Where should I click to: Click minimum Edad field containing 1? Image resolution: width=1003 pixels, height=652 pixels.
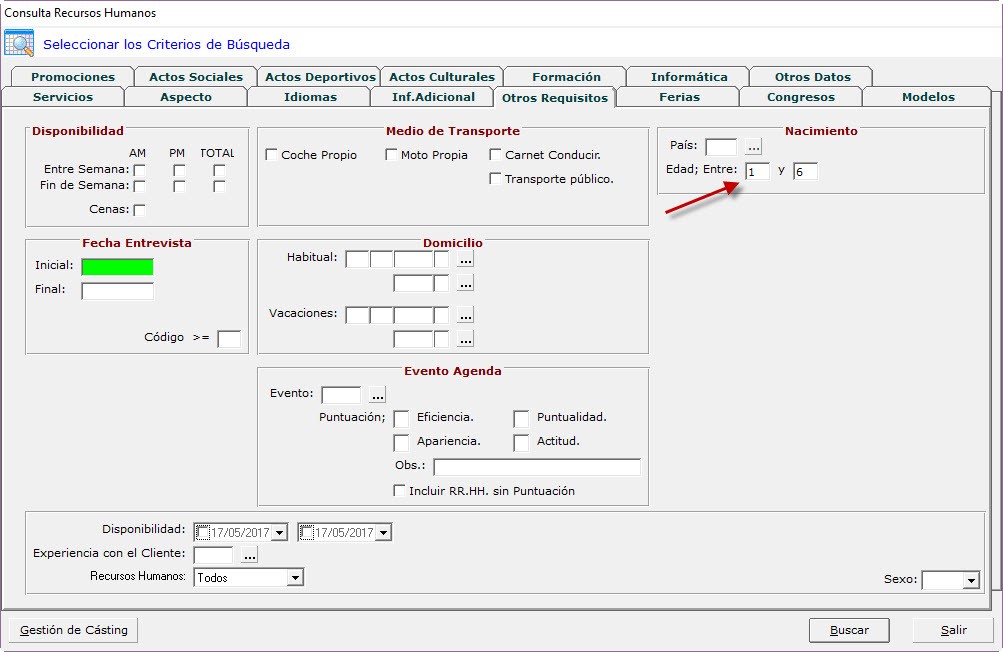click(757, 171)
